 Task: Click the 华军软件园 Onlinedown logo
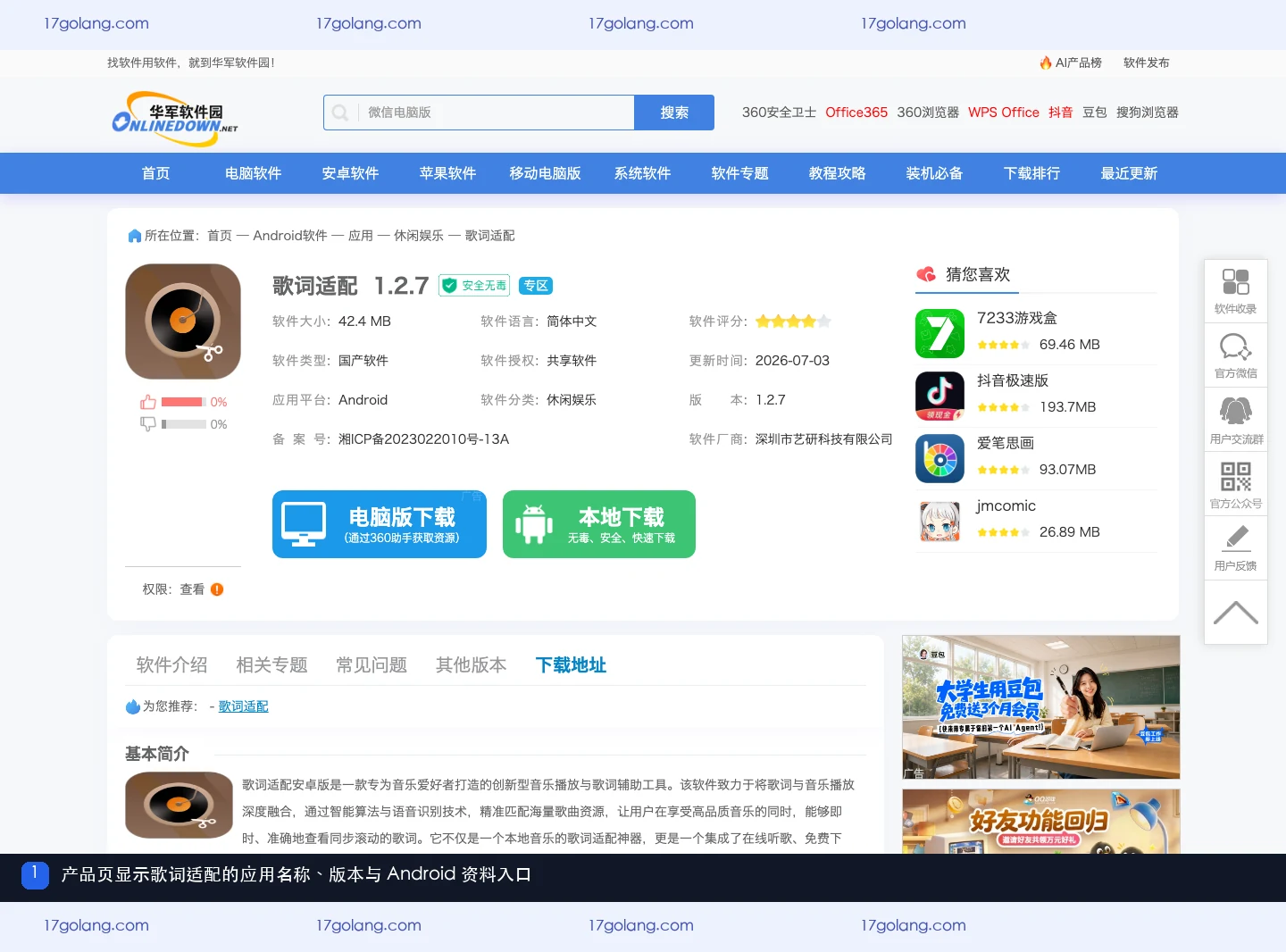tap(175, 118)
